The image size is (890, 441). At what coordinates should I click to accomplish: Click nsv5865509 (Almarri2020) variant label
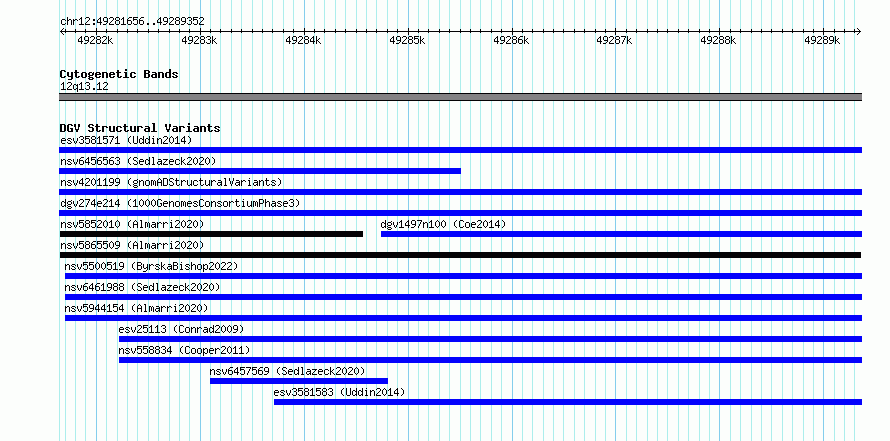click(x=132, y=245)
